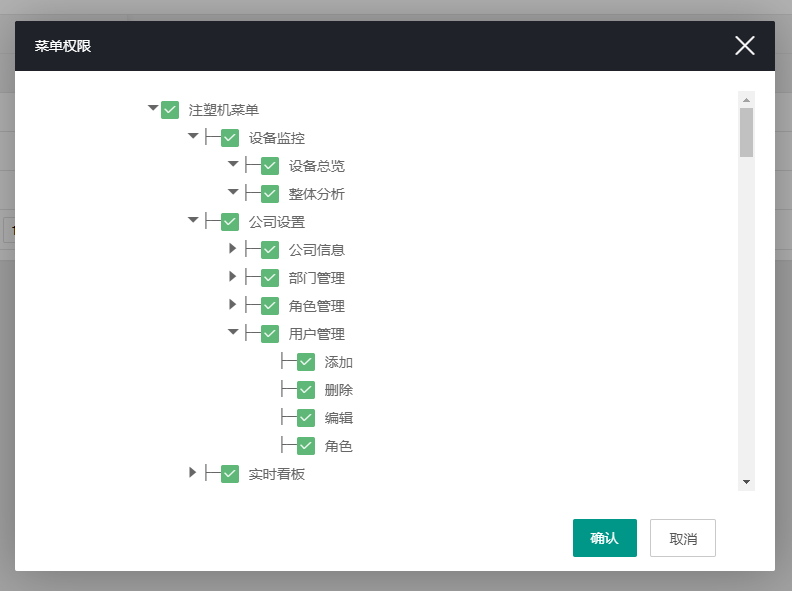Toggle the 公司设置 checkbox
This screenshot has height=591, width=792.
pyautogui.click(x=230, y=222)
